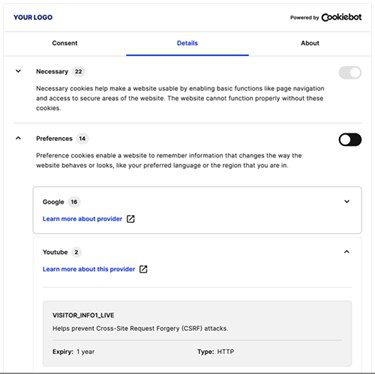
Task: Click the Youtube cookie count badge 2
Action: click(76, 252)
